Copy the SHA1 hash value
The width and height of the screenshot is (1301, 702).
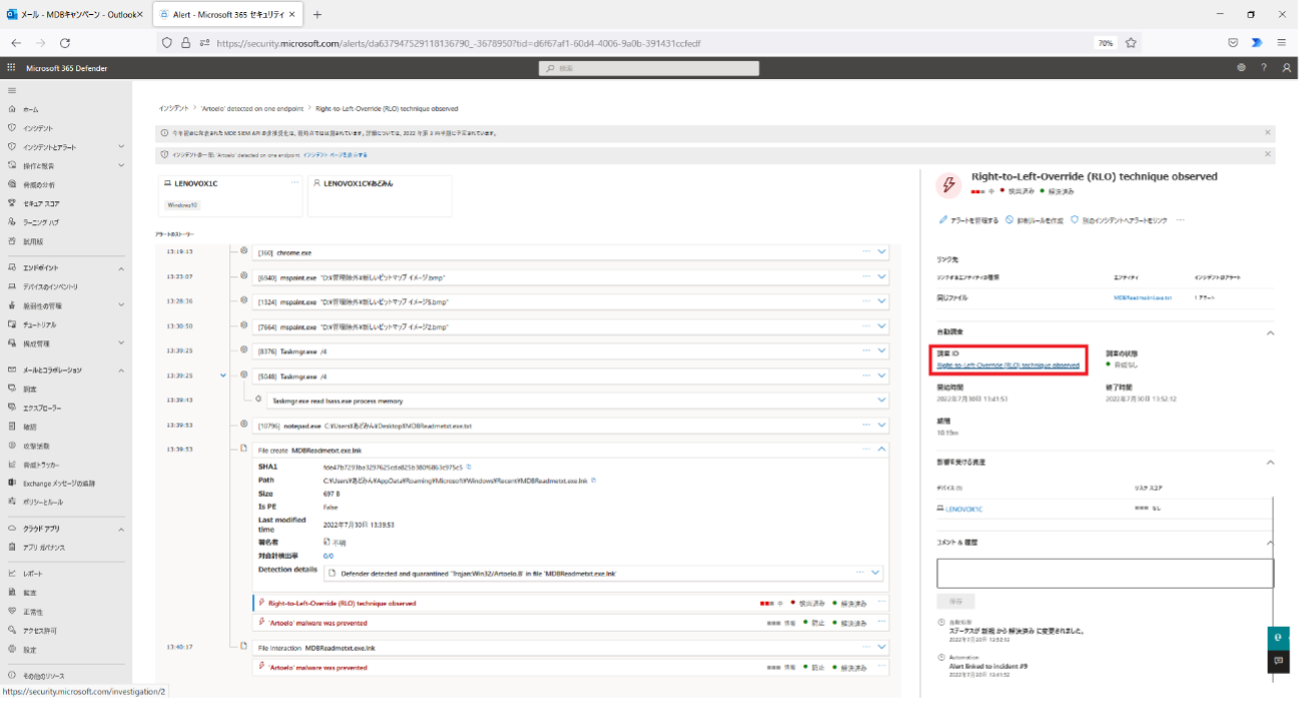point(468,467)
